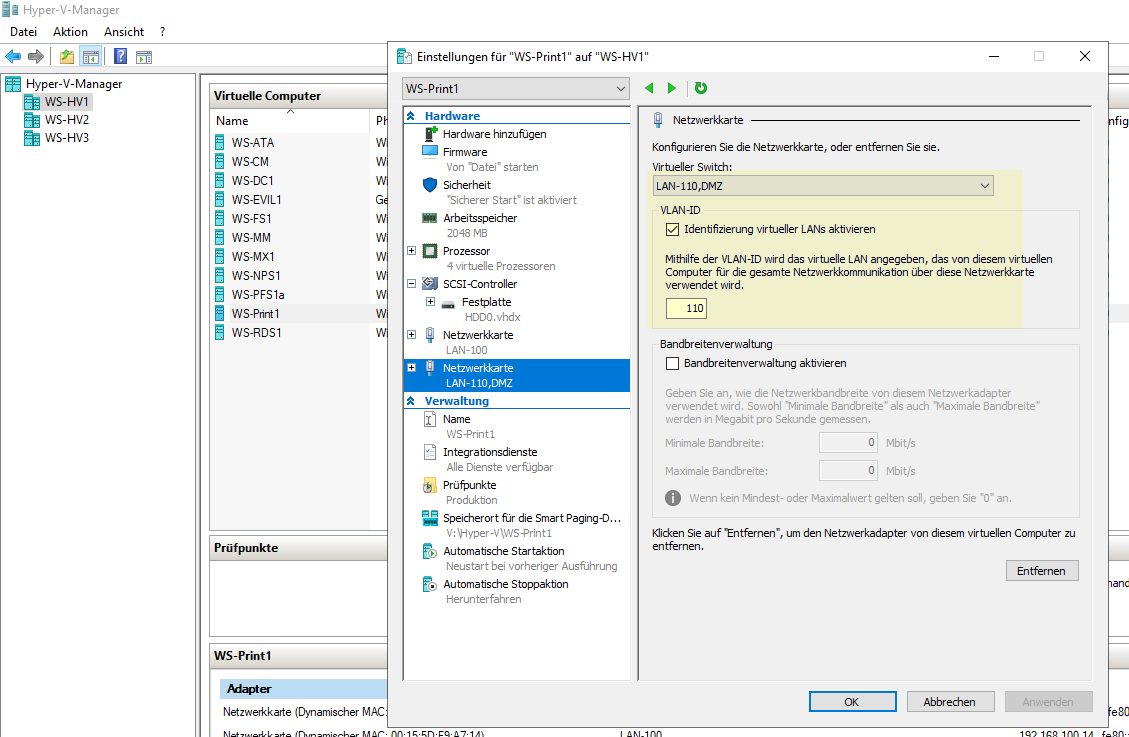
Task: Select the Netzwerkkarte LAN-100 adapter icon
Action: pos(430,335)
